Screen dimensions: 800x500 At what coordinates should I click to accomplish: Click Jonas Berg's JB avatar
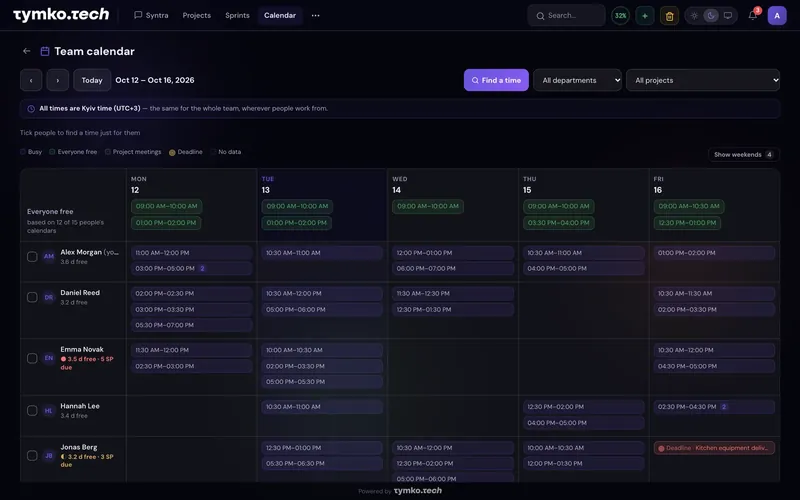point(49,456)
